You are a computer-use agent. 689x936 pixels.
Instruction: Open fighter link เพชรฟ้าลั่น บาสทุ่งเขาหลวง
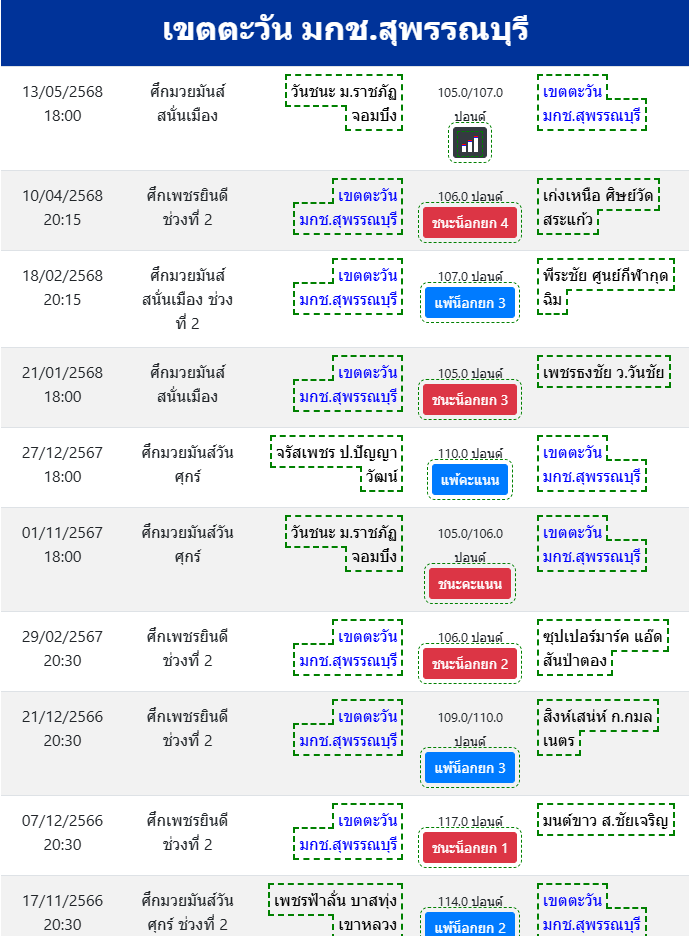click(x=336, y=910)
